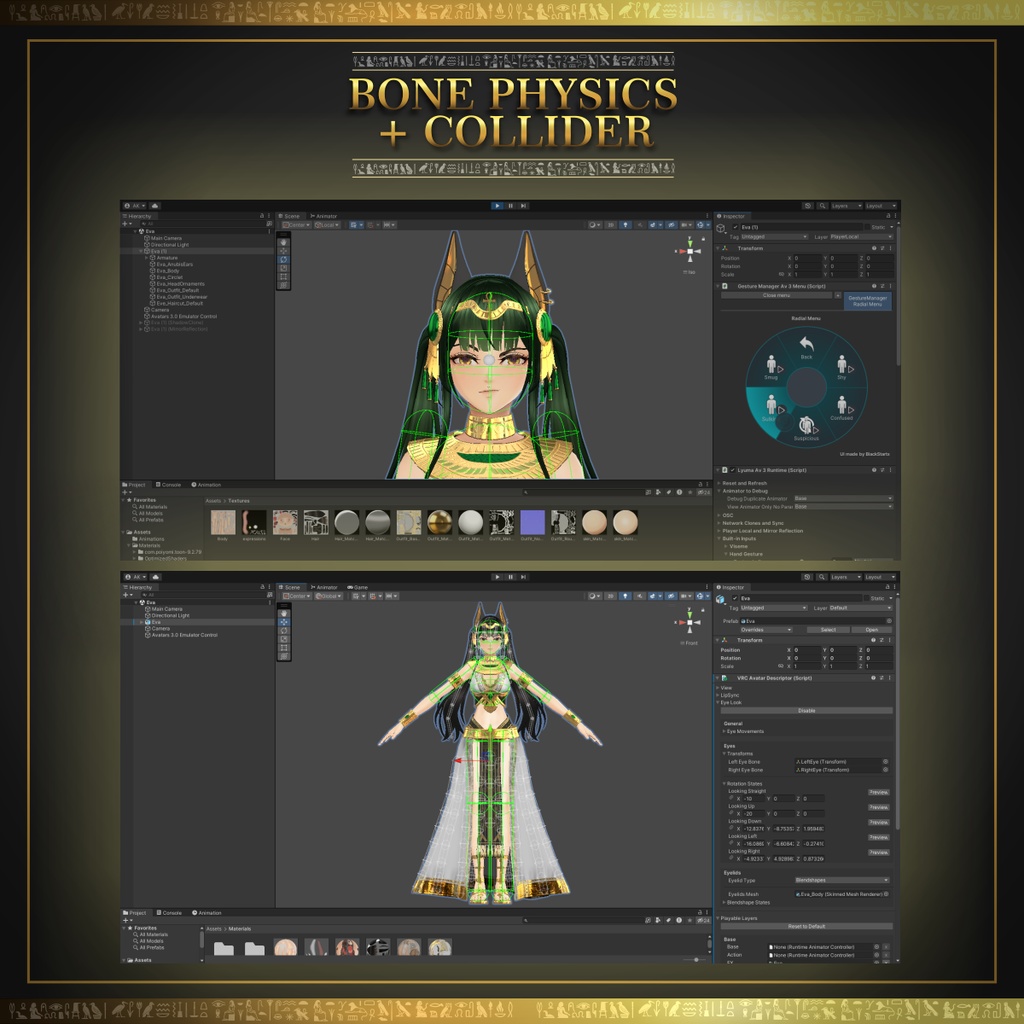Click the asset thumbnail size slider in Materials browser
Viewport: 1024px width, 1024px height.
click(694, 959)
